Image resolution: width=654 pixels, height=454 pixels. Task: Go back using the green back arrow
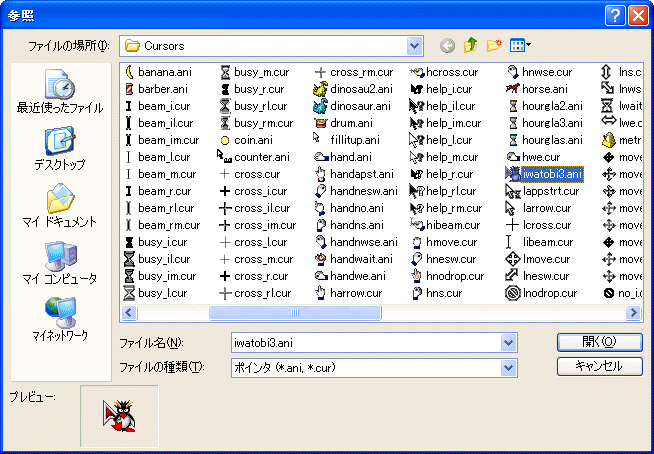point(446,46)
